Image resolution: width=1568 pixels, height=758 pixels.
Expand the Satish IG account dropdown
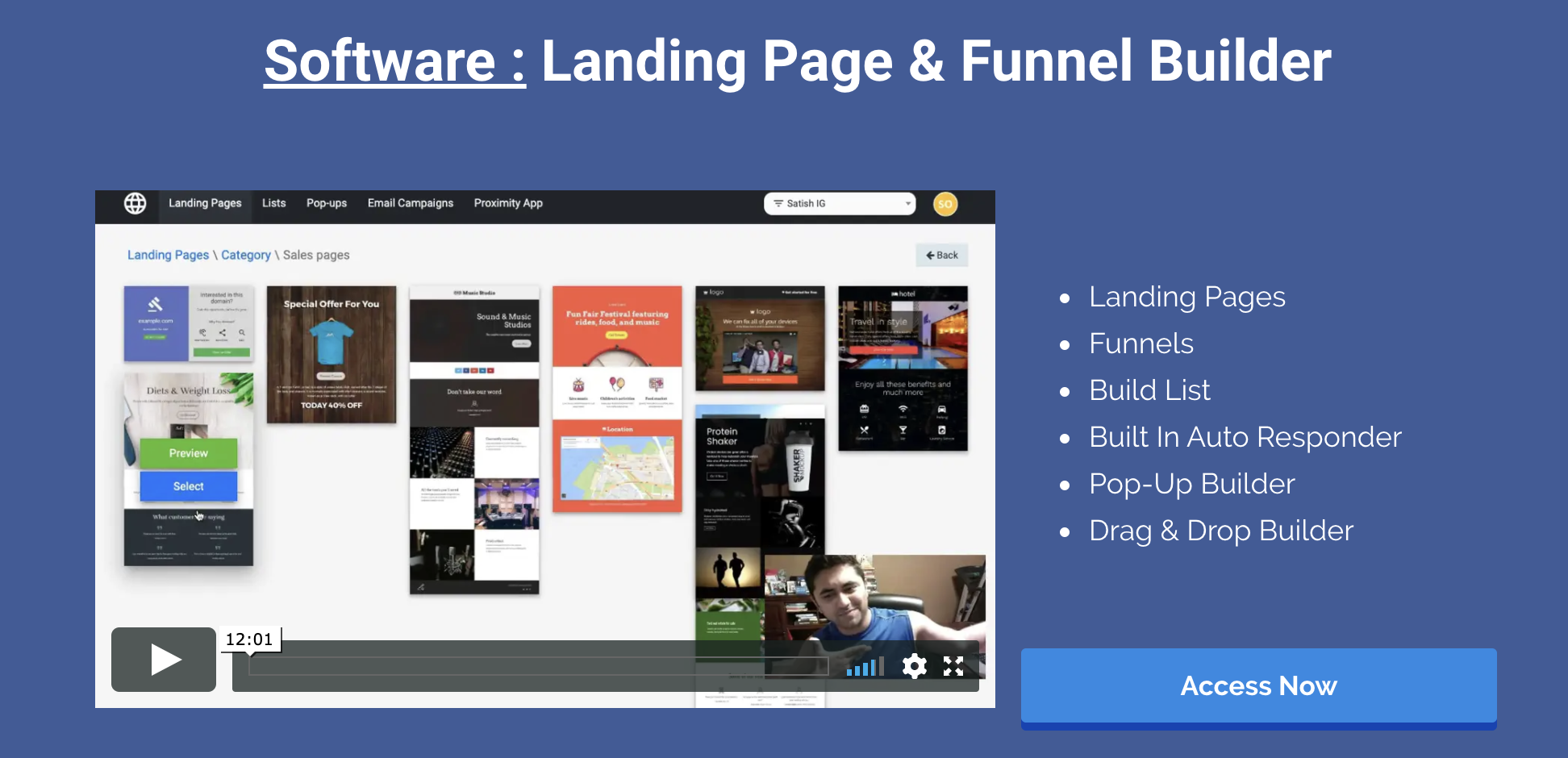point(840,203)
